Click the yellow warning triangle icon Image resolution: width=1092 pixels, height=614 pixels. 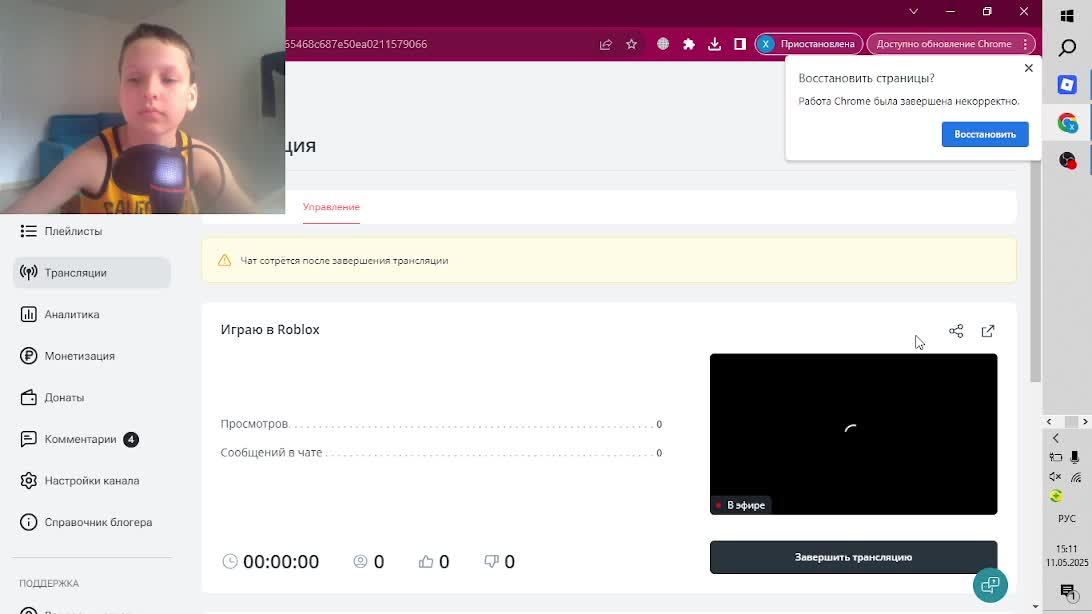[224, 260]
